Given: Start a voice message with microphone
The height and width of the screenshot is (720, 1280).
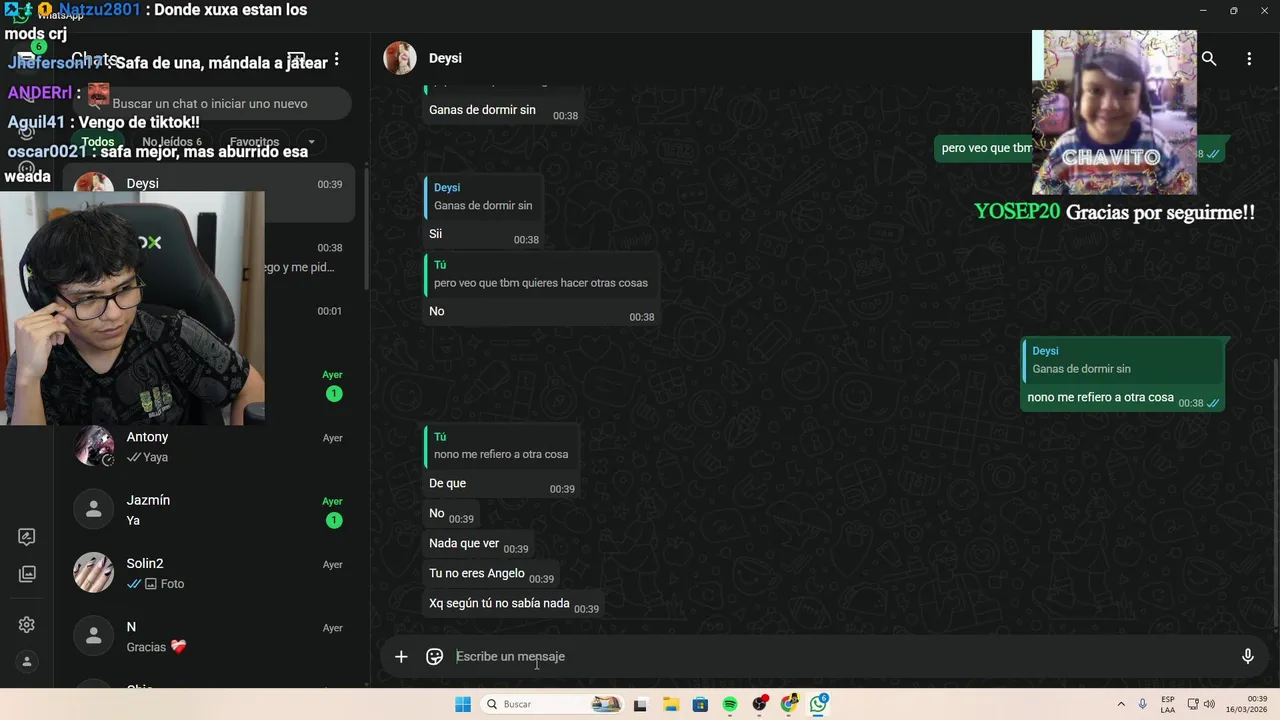Looking at the screenshot, I should coord(1247,657).
